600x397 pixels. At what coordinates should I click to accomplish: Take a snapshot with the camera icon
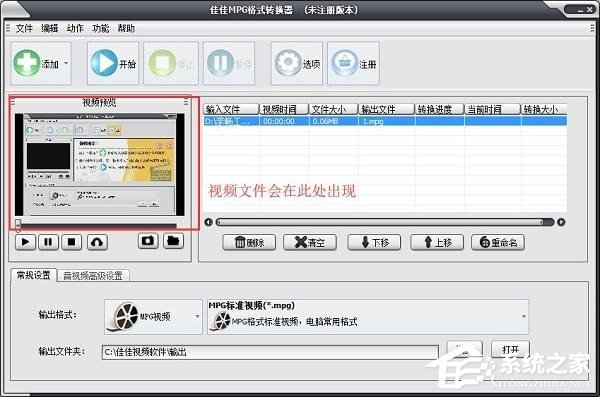(148, 241)
